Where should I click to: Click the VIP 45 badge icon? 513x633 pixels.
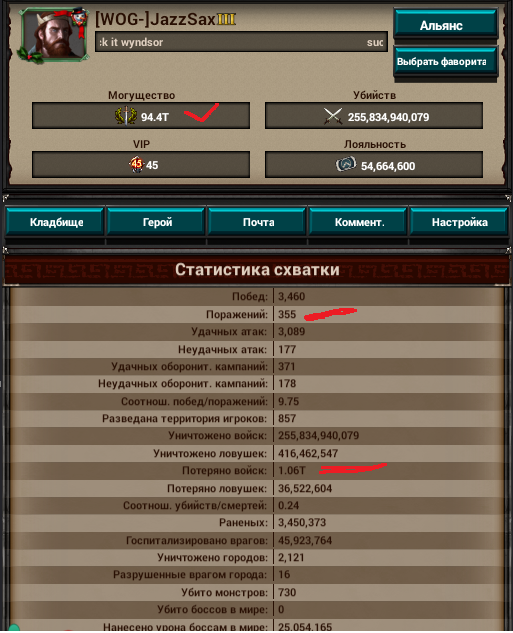click(136, 164)
